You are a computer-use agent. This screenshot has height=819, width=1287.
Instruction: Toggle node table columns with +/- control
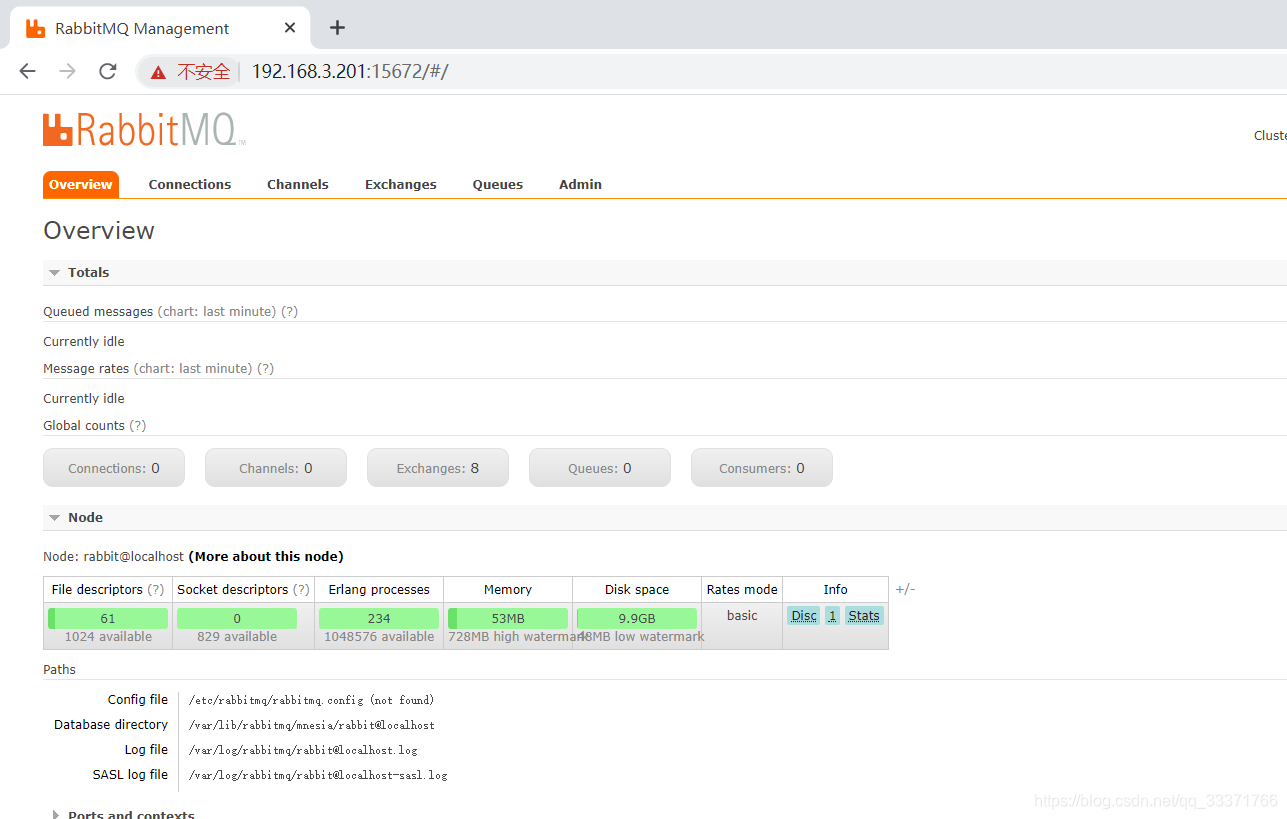[x=905, y=589]
